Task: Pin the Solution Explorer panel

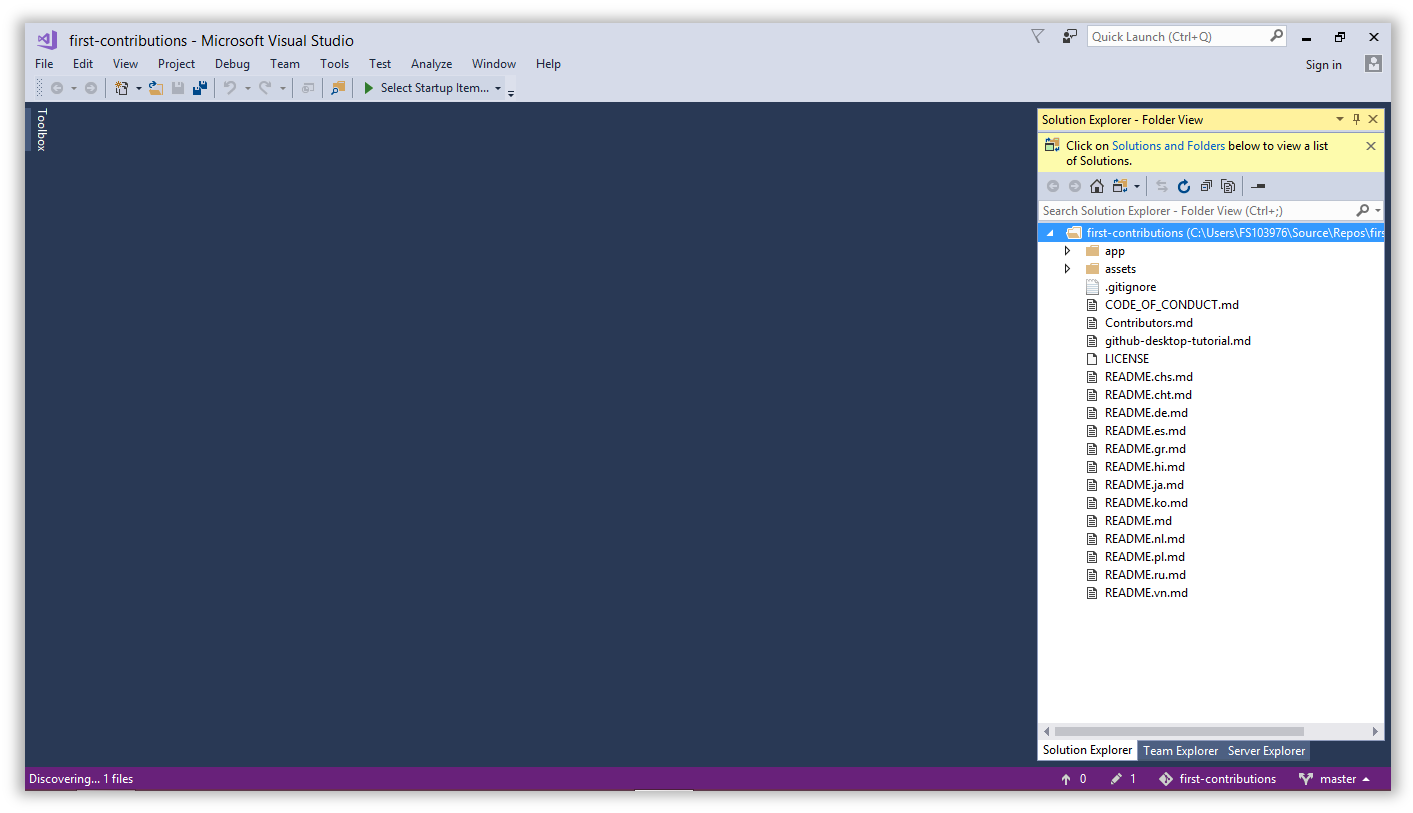Action: pyautogui.click(x=1357, y=119)
